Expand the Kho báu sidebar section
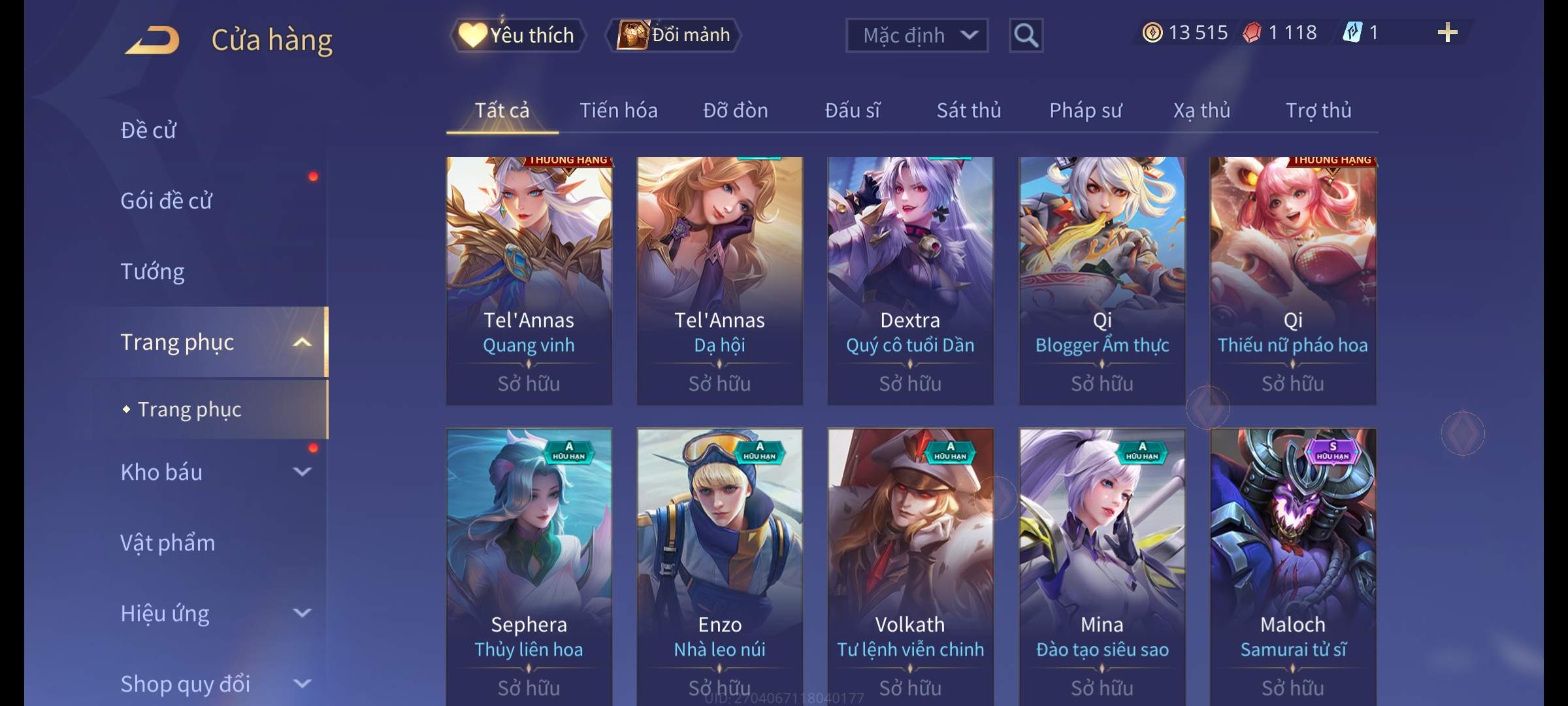The image size is (1568, 706). (302, 471)
